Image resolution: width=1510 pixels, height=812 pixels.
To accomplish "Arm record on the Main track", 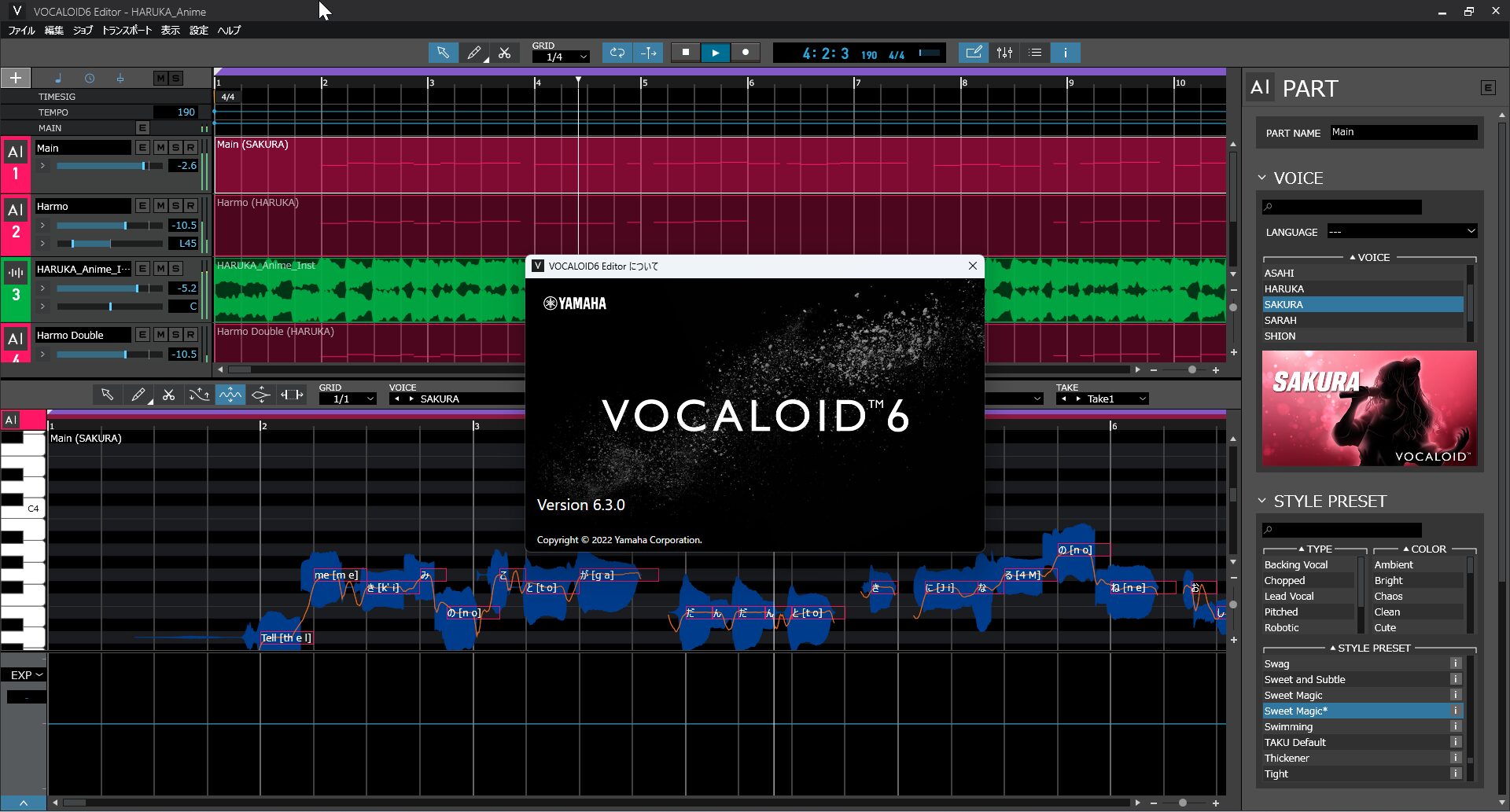I will (190, 148).
